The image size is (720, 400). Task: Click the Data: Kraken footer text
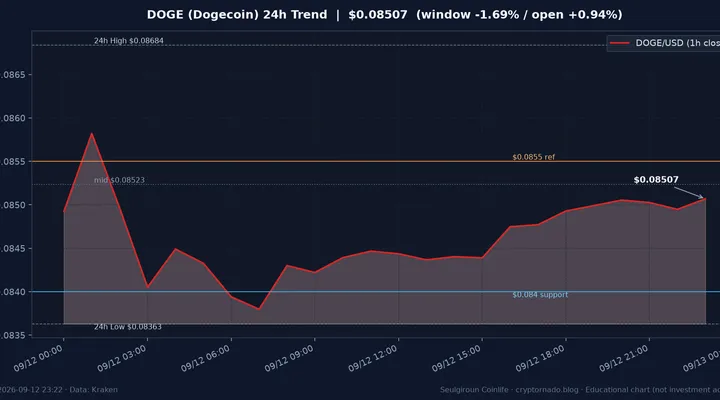93,389
